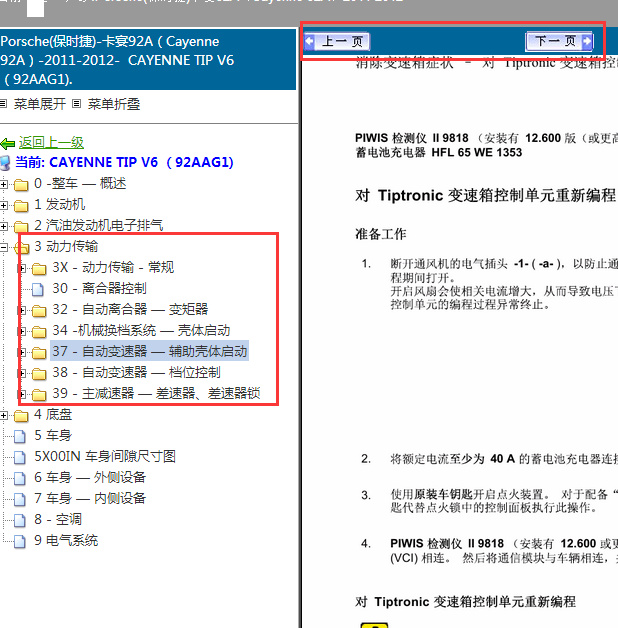Click document icon of 30 - 离合器控制
This screenshot has width=618, height=628.
click(38, 289)
